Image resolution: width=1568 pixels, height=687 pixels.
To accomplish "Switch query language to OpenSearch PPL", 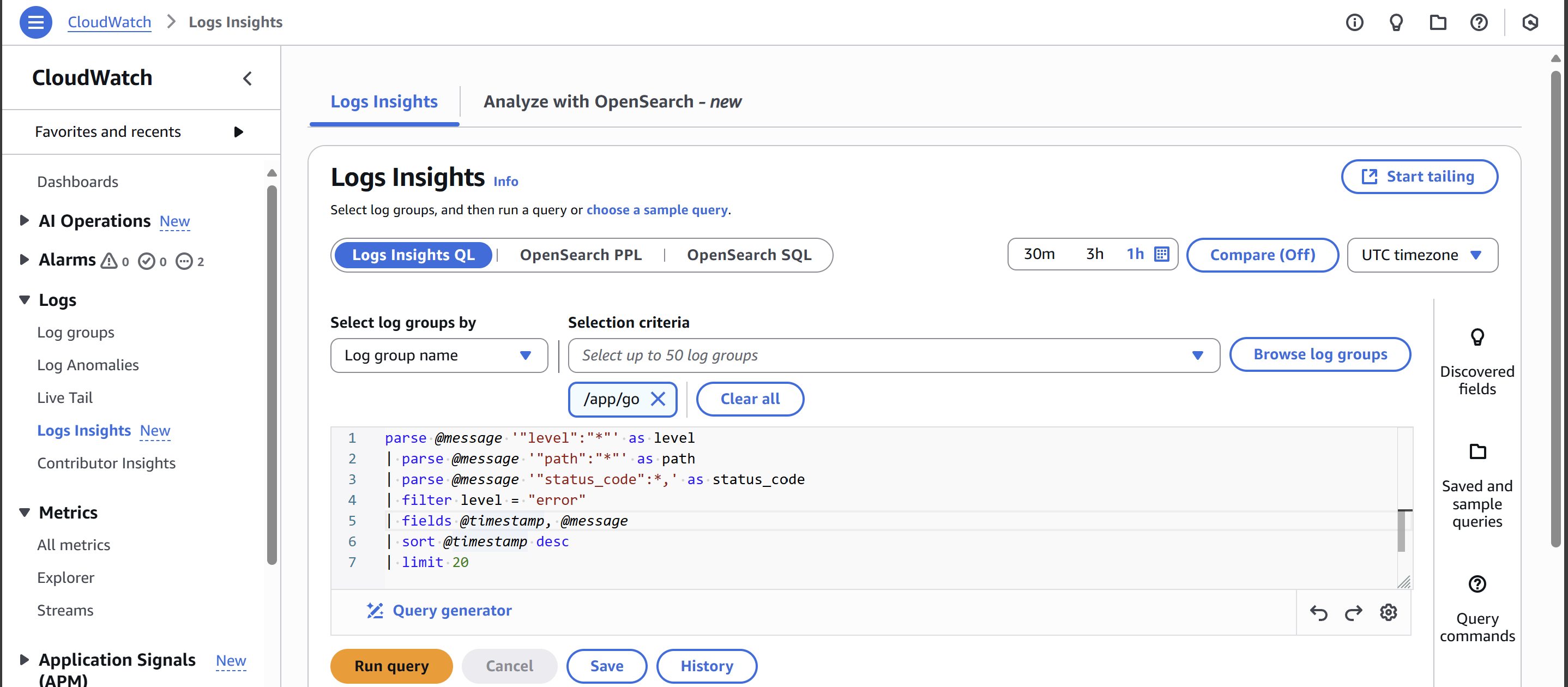I will pyautogui.click(x=580, y=255).
